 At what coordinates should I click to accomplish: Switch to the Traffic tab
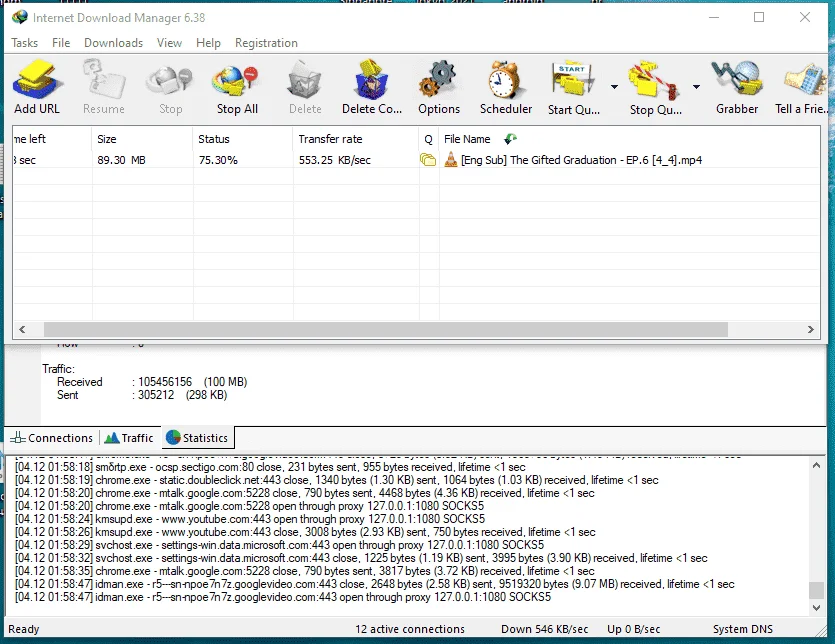click(129, 438)
